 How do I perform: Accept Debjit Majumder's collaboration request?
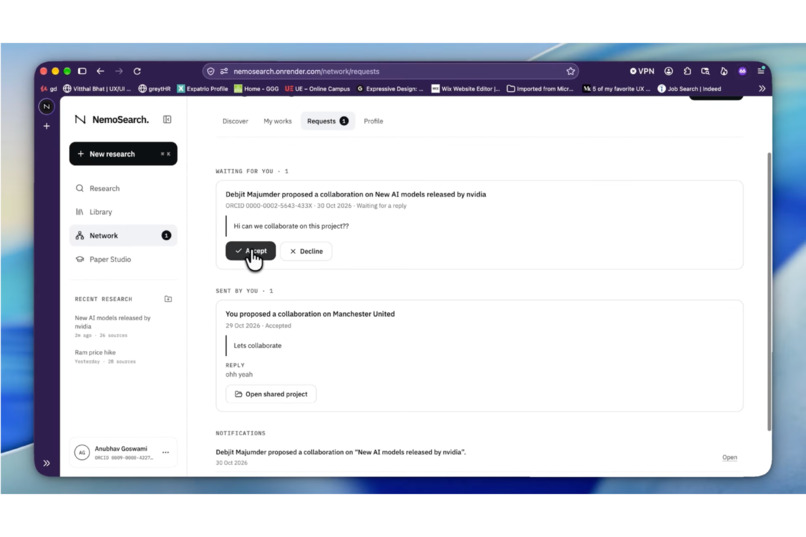[250, 251]
